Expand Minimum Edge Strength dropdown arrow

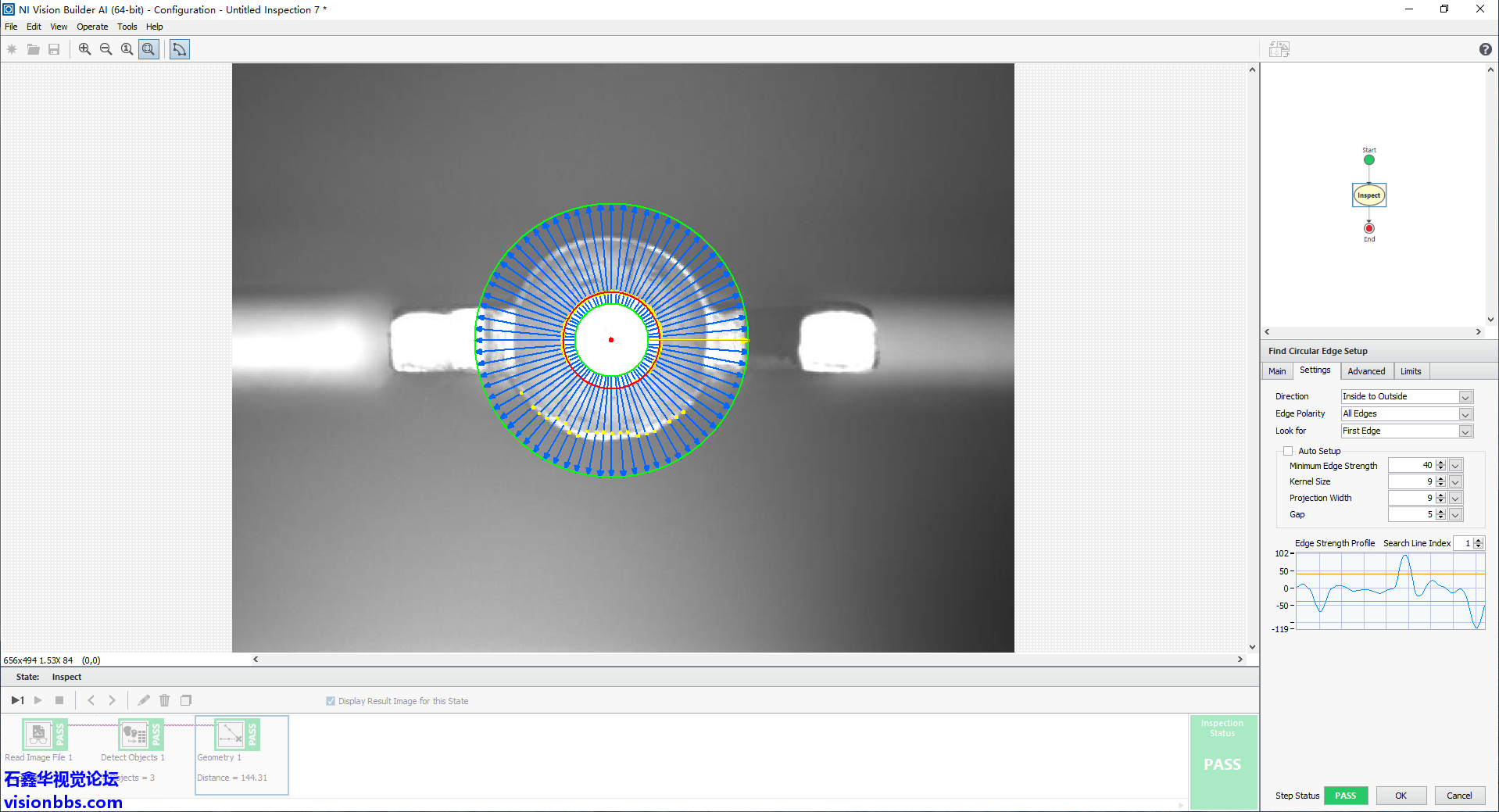click(x=1455, y=466)
